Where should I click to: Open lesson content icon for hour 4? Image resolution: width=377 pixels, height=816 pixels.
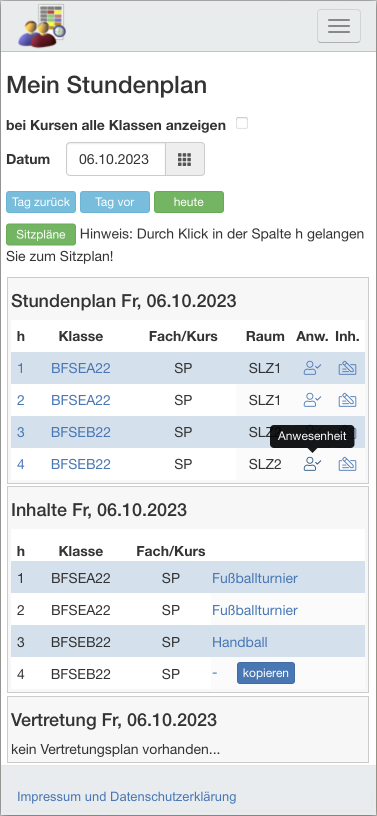click(x=347, y=464)
